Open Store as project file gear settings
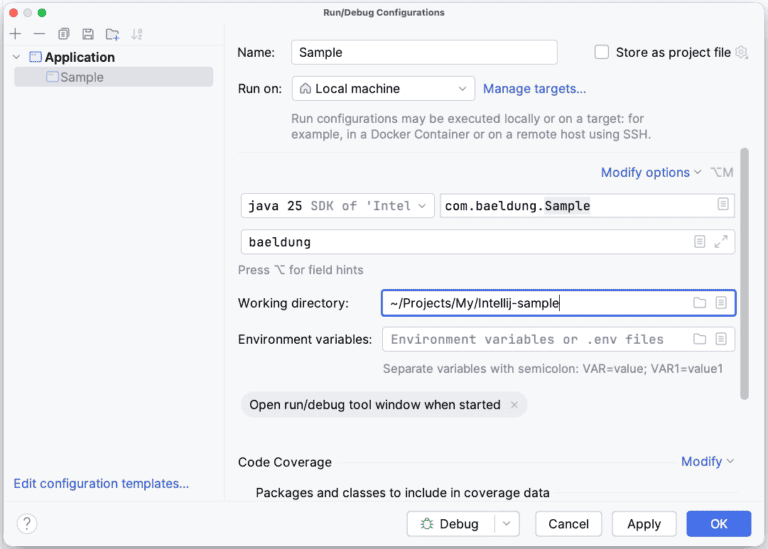This screenshot has width=768, height=549. tap(742, 52)
